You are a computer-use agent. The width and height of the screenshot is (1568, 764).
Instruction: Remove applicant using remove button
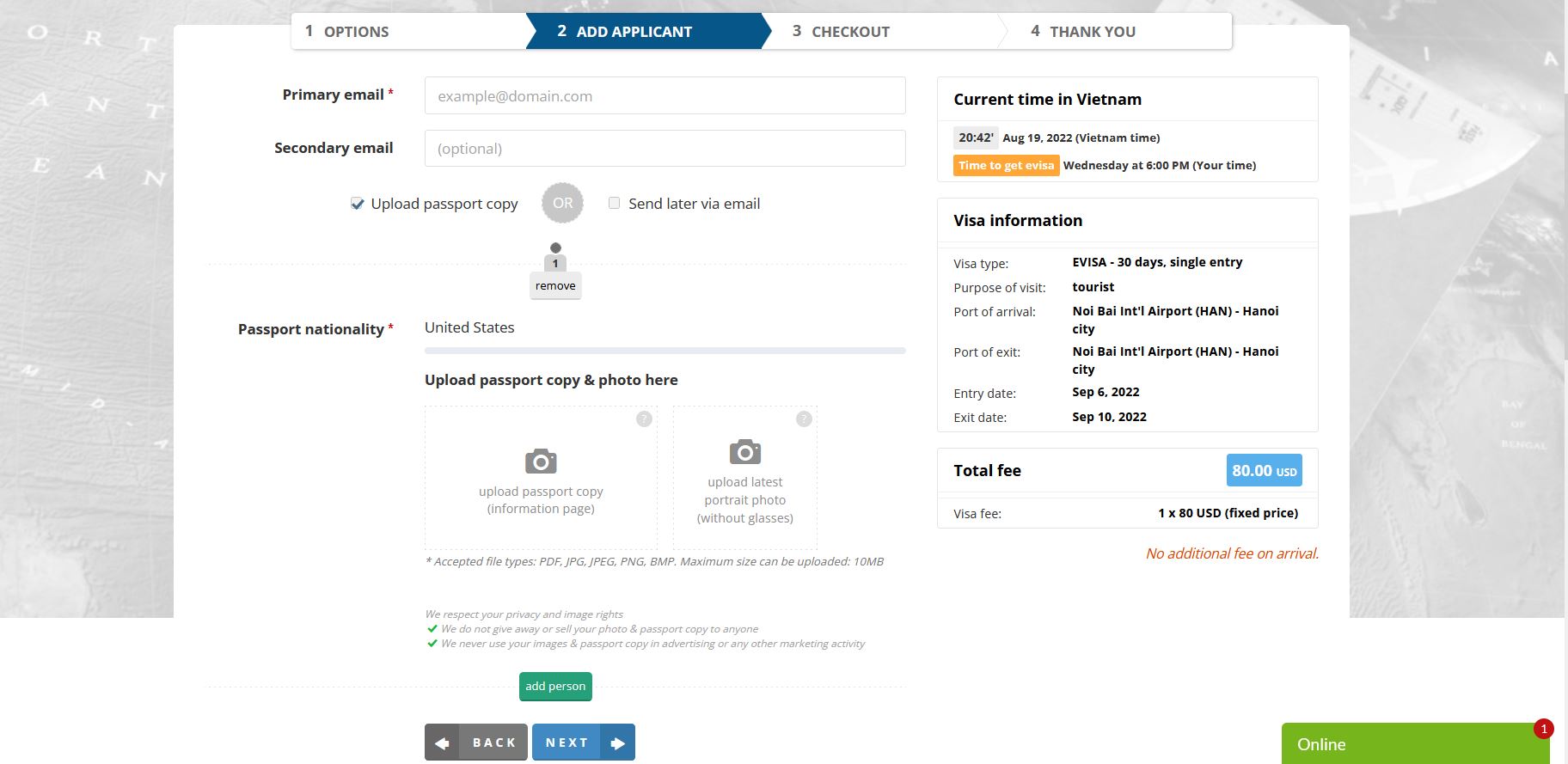(x=555, y=286)
